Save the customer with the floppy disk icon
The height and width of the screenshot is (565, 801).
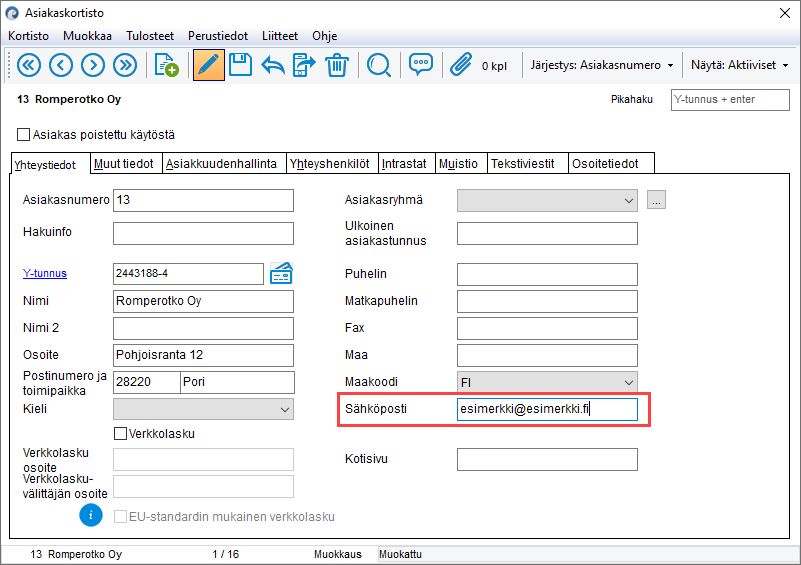[240, 65]
